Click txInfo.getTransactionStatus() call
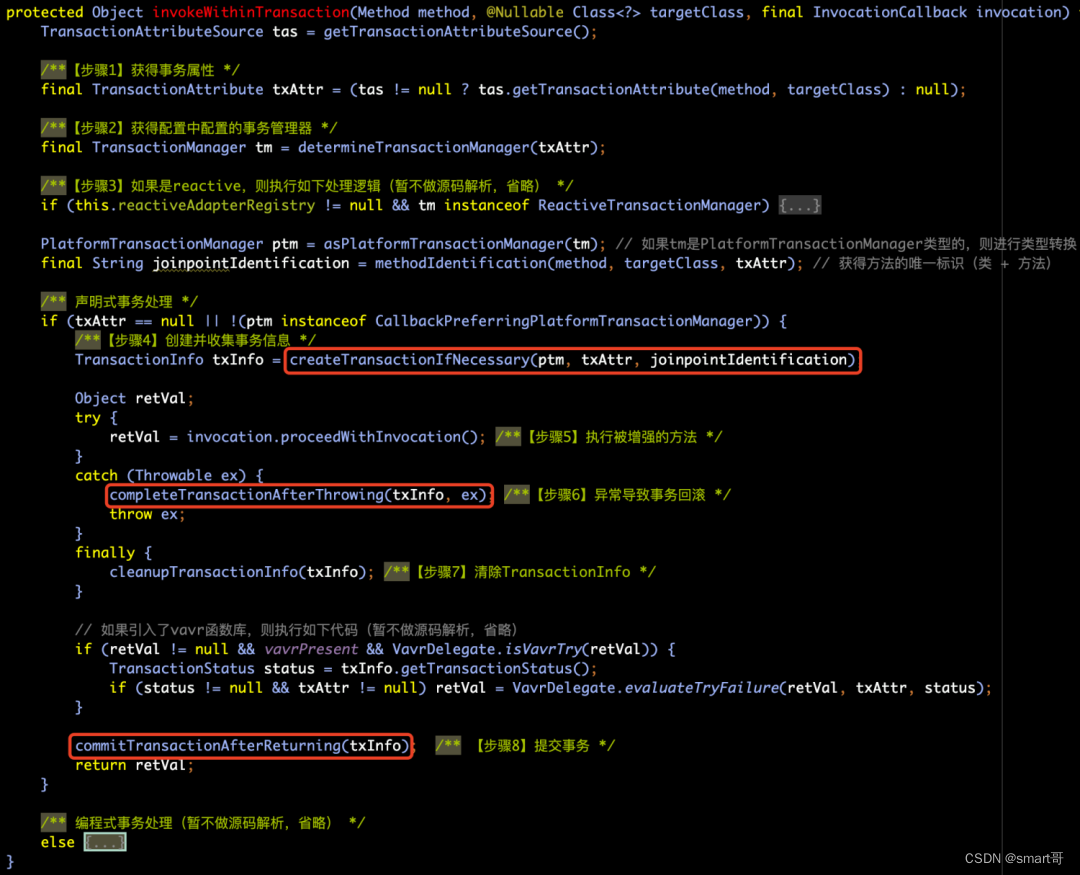 [465, 668]
